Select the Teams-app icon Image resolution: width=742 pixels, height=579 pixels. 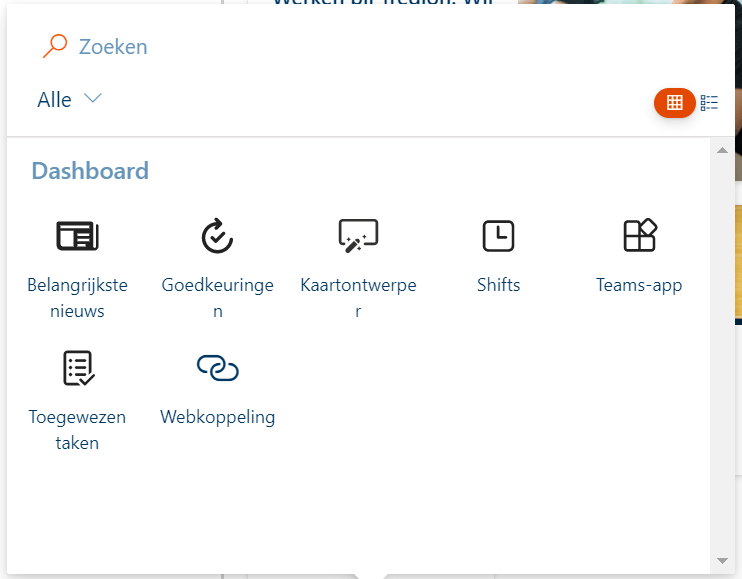pyautogui.click(x=639, y=236)
